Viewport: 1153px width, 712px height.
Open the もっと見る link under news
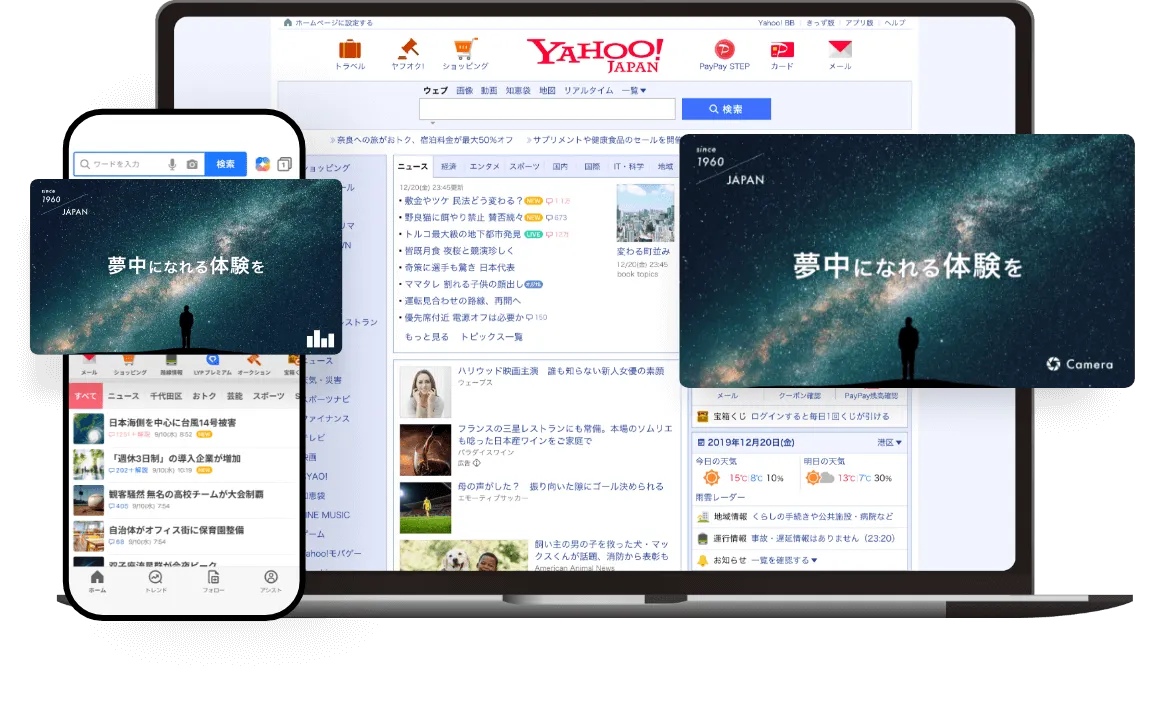427,337
